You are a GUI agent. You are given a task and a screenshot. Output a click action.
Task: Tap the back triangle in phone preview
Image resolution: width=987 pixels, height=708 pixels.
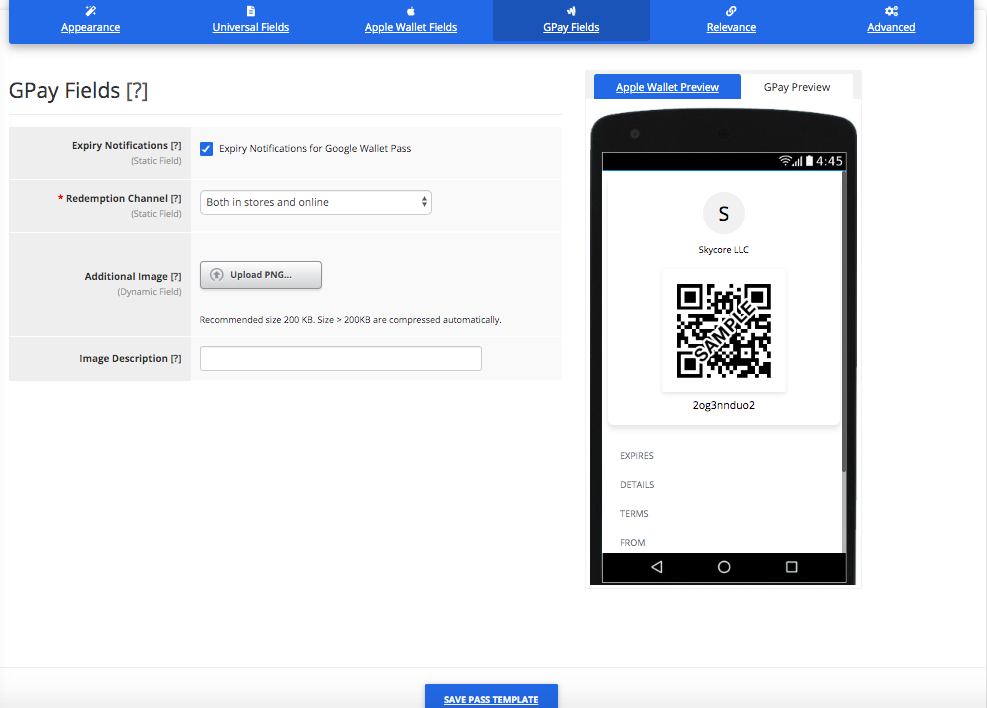(657, 567)
